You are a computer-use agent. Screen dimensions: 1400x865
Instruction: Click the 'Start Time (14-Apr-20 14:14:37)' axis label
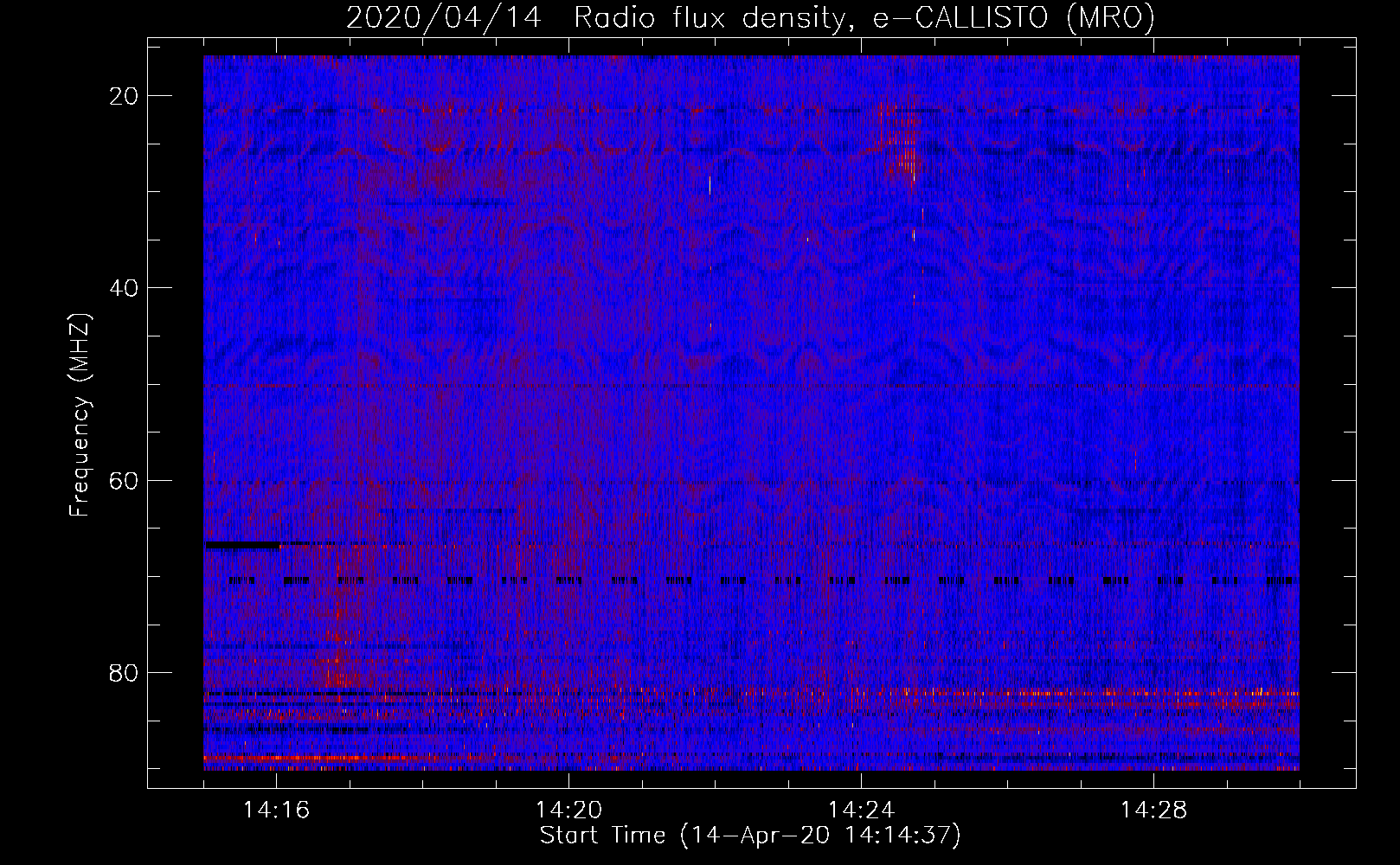tap(750, 836)
